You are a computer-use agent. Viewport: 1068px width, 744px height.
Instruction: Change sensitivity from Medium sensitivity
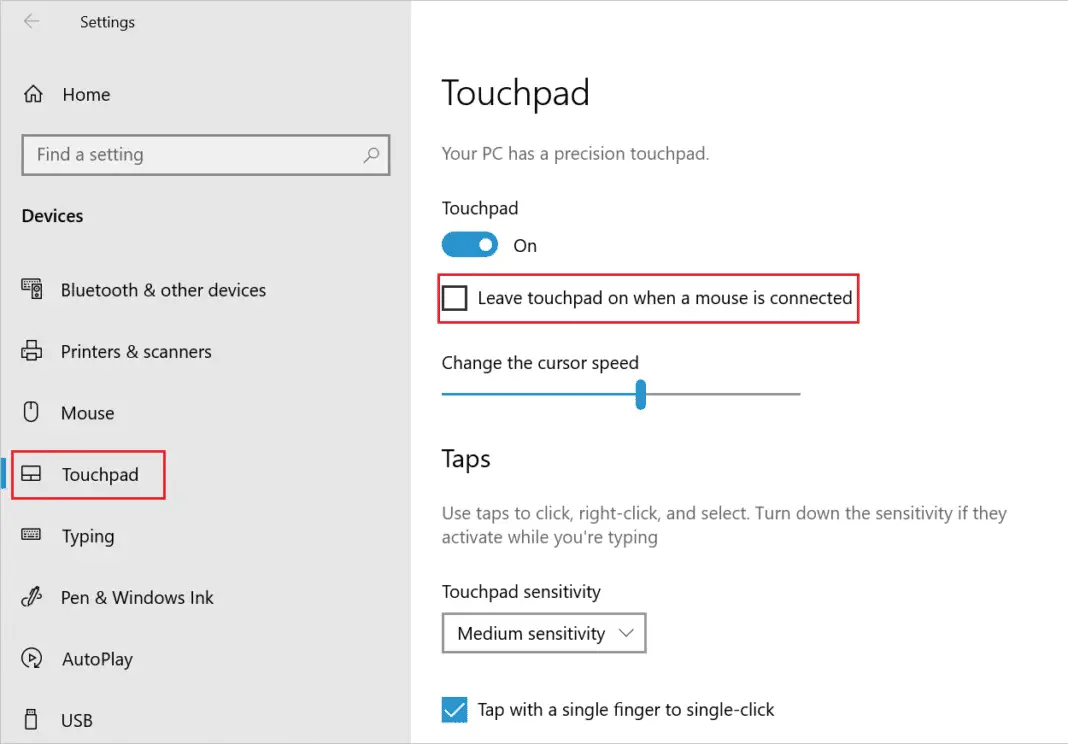click(x=543, y=633)
